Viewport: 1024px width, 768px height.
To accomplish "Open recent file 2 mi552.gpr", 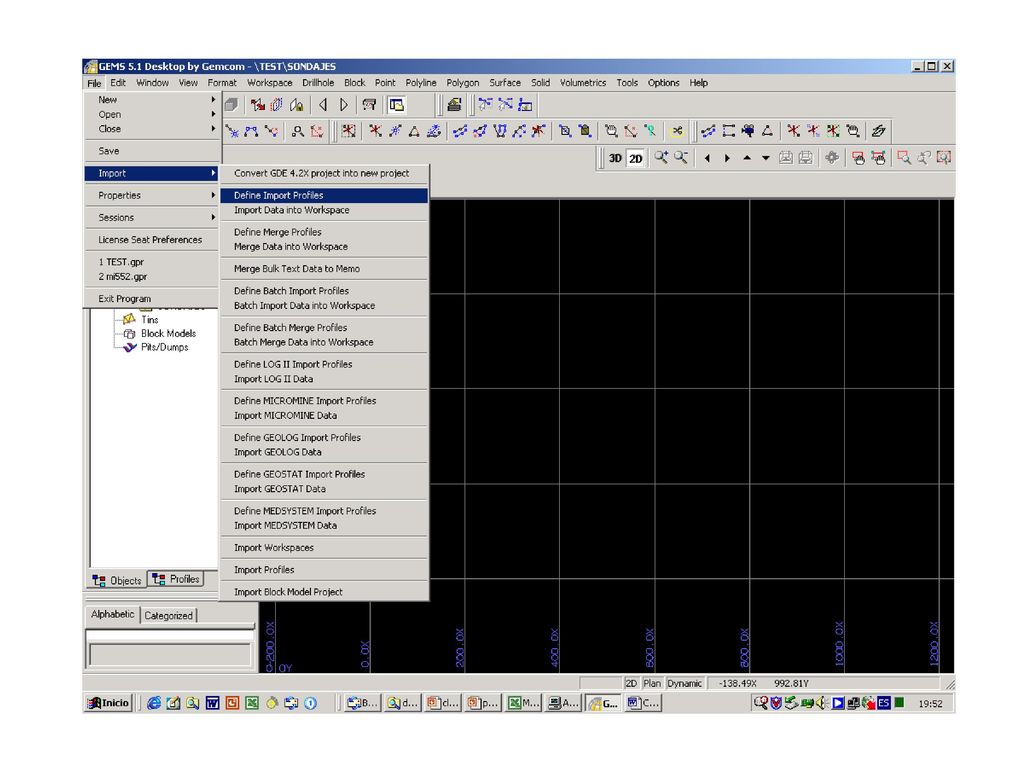I will tap(153, 276).
